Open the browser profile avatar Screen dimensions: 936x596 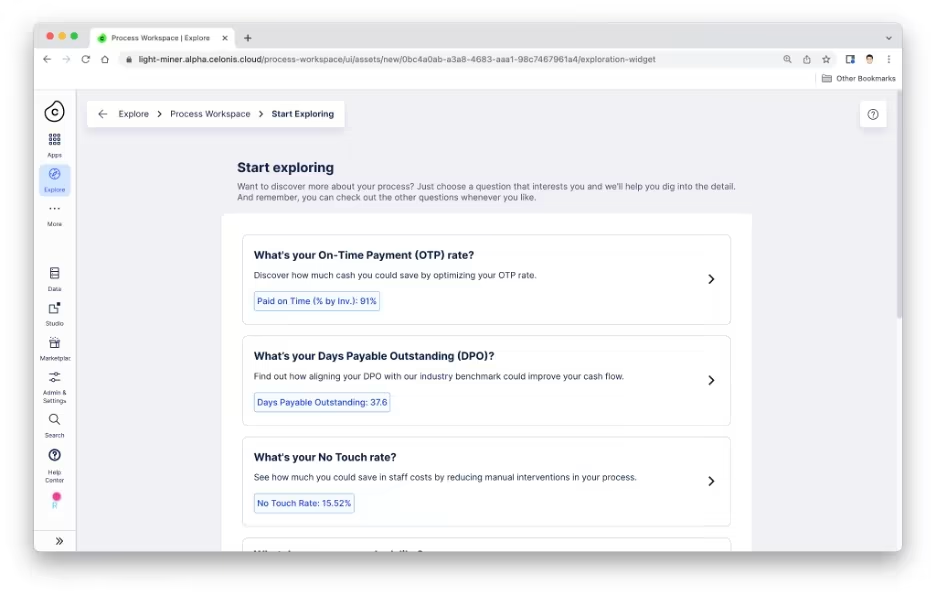[x=870, y=59]
